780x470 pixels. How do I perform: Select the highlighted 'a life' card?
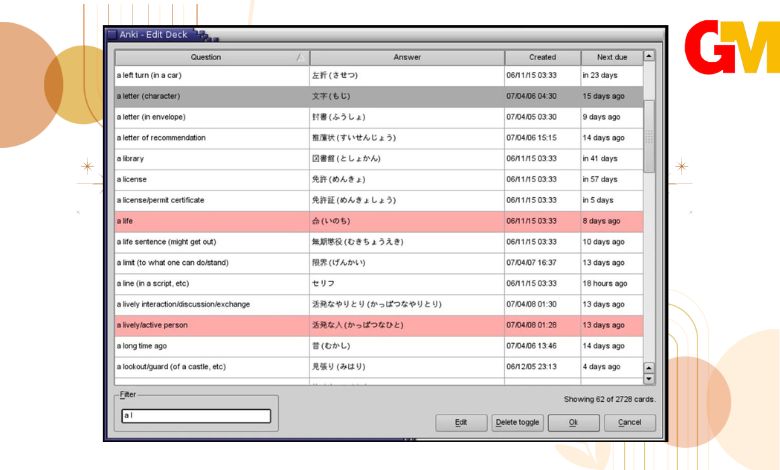[x=379, y=221]
